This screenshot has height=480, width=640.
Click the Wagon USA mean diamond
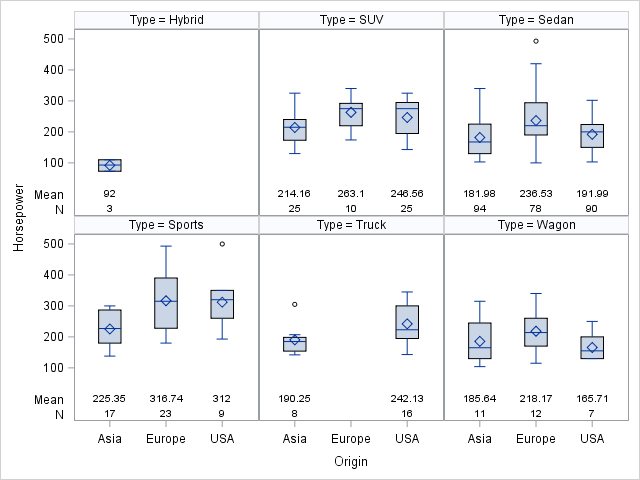tap(592, 348)
